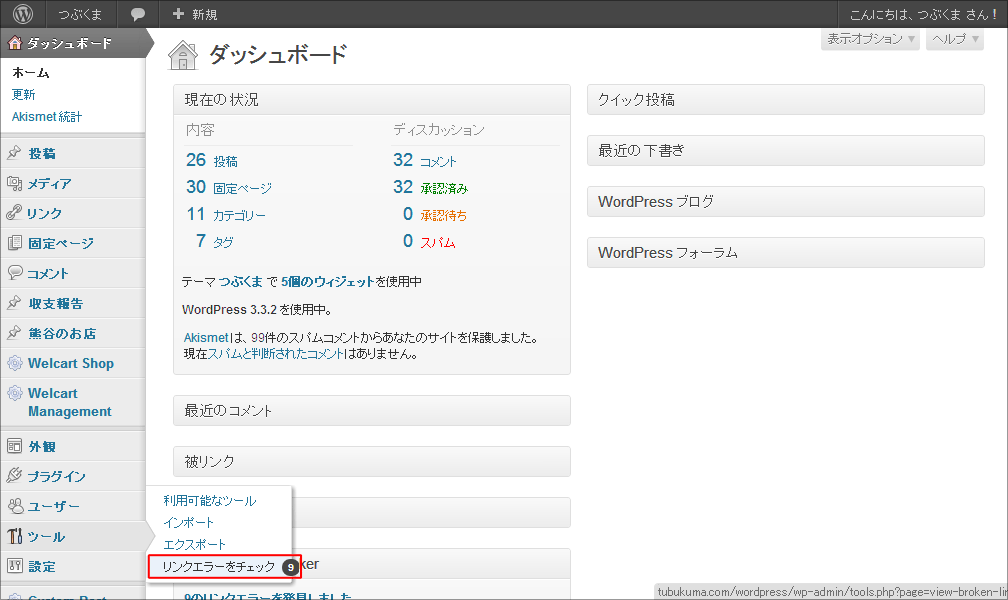Click the Akismet link in the status text

(206, 338)
